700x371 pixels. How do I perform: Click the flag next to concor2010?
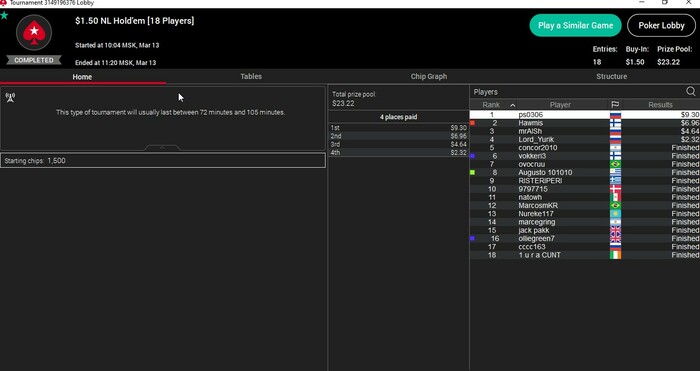[615, 148]
